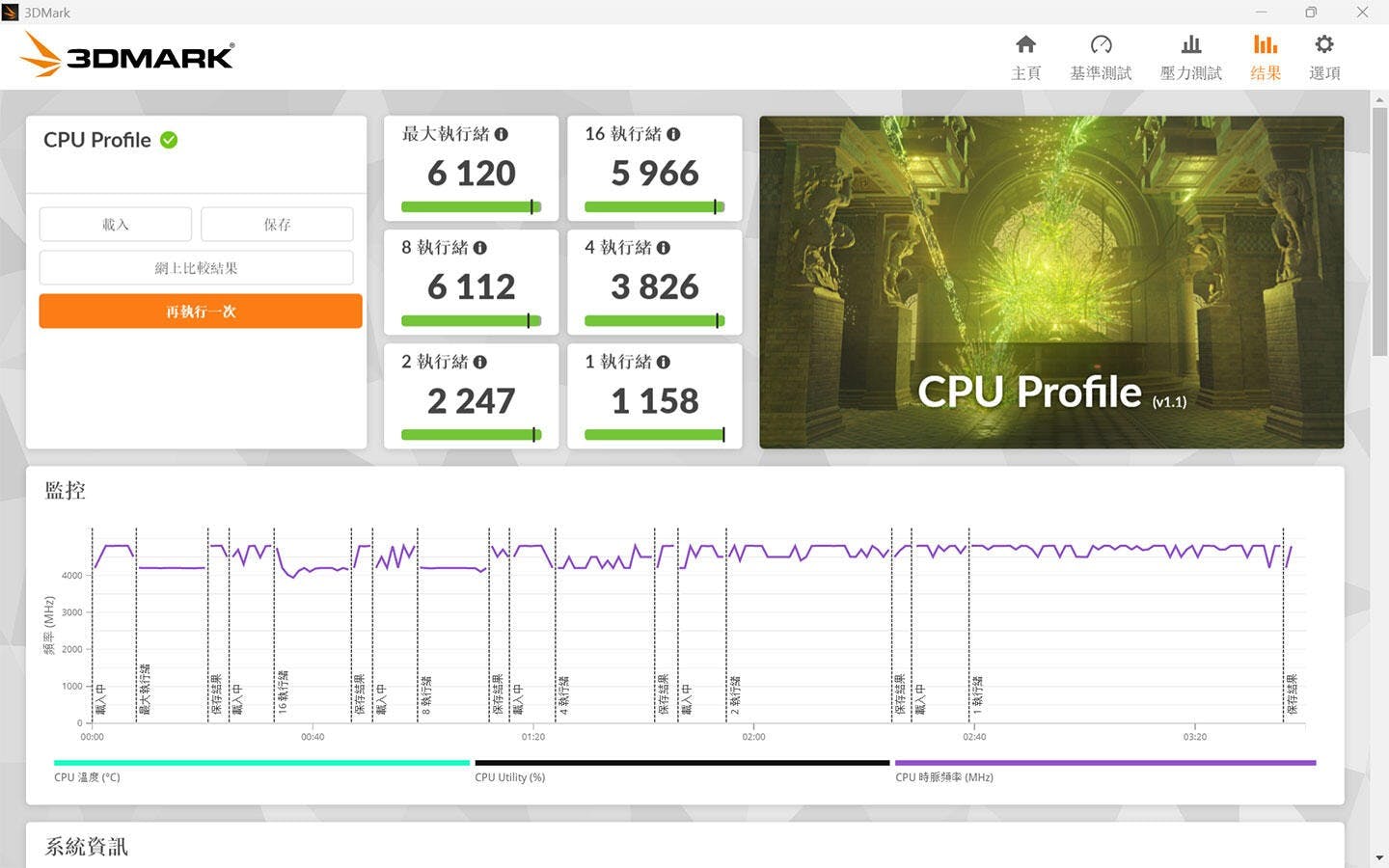Open the Stress Test (壓力測試) icon

(1190, 45)
